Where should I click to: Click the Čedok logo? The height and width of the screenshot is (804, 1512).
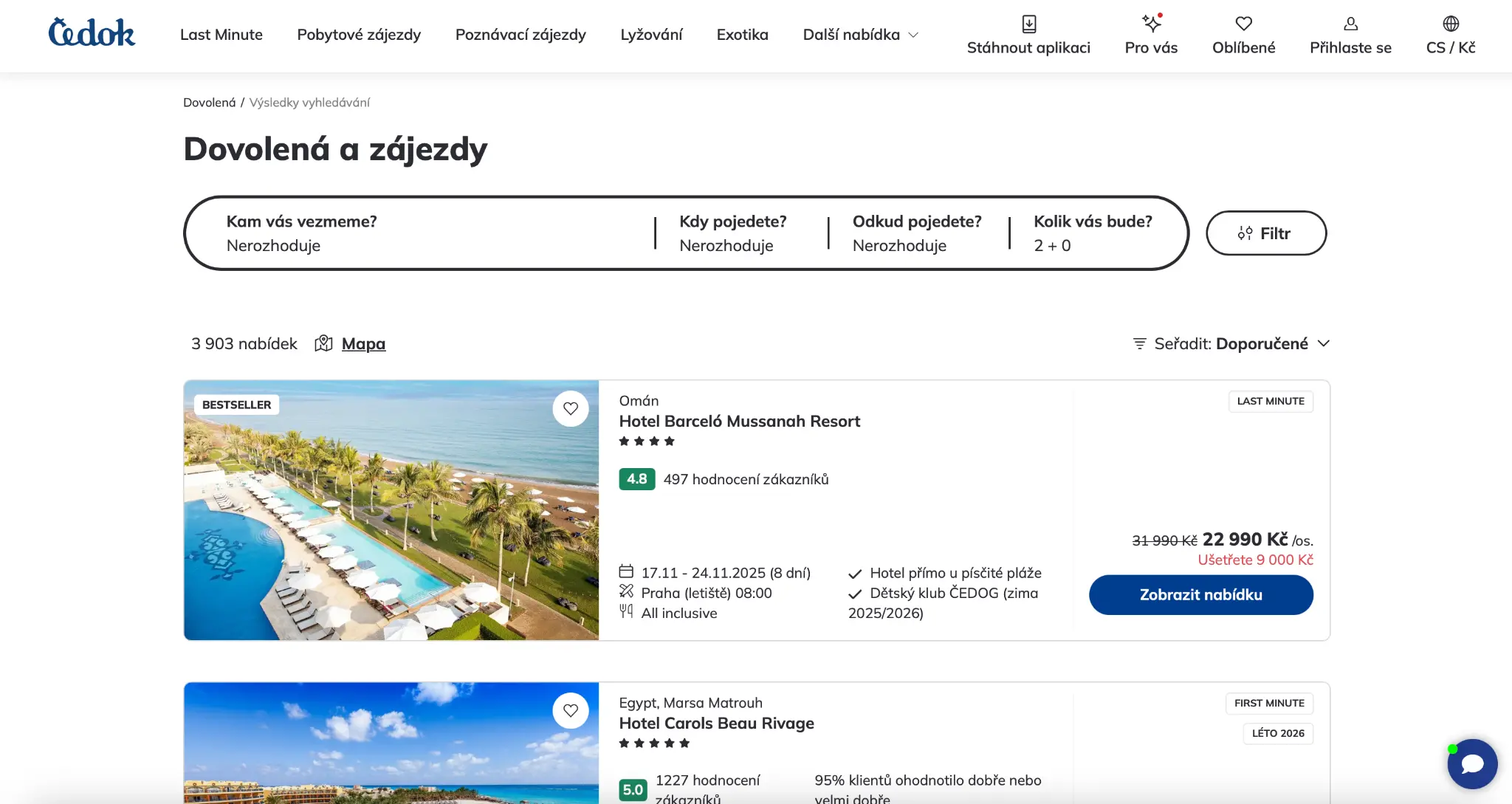pos(92,32)
